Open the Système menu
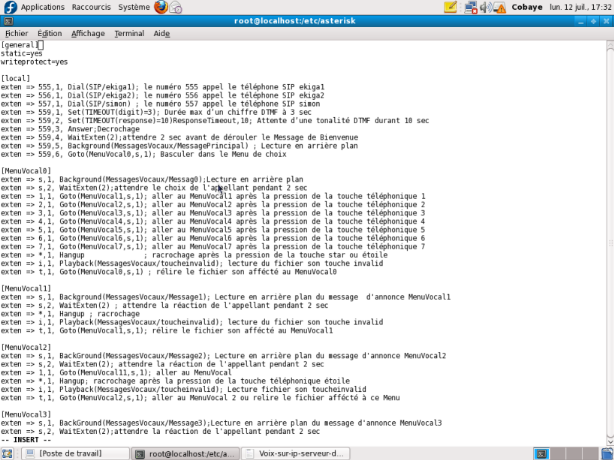Screen dimensions: 614x460 click(x=134, y=7)
